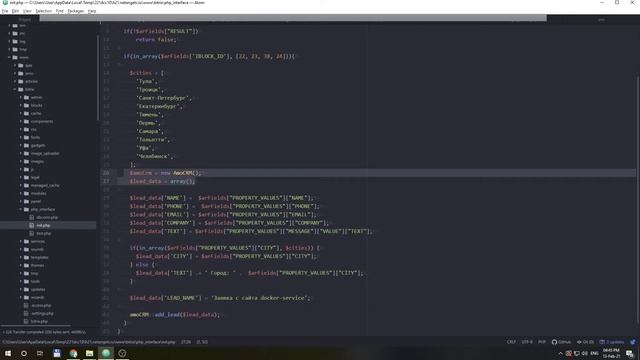Open Task View on taskbar
640x360 pixels.
point(40,353)
